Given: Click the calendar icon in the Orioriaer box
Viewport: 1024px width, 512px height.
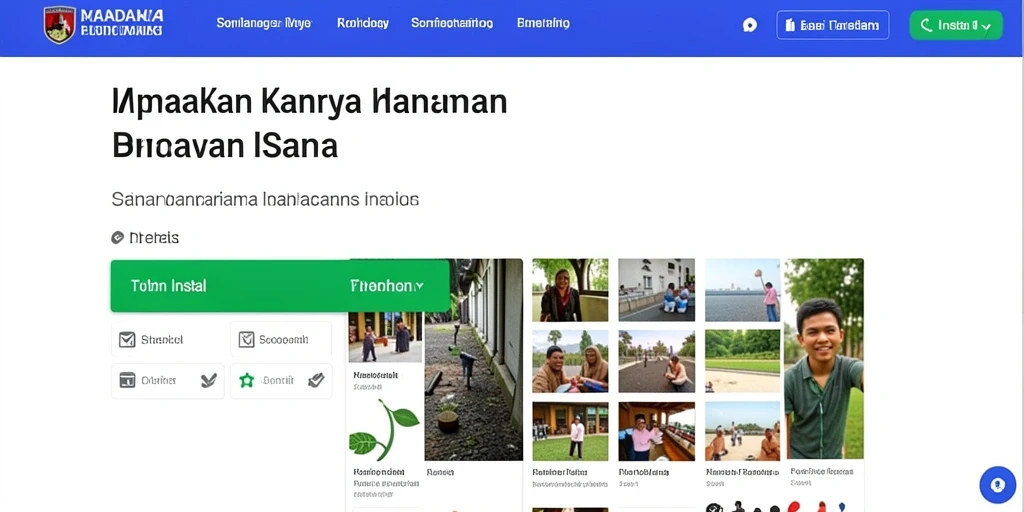Looking at the screenshot, I should pos(127,380).
